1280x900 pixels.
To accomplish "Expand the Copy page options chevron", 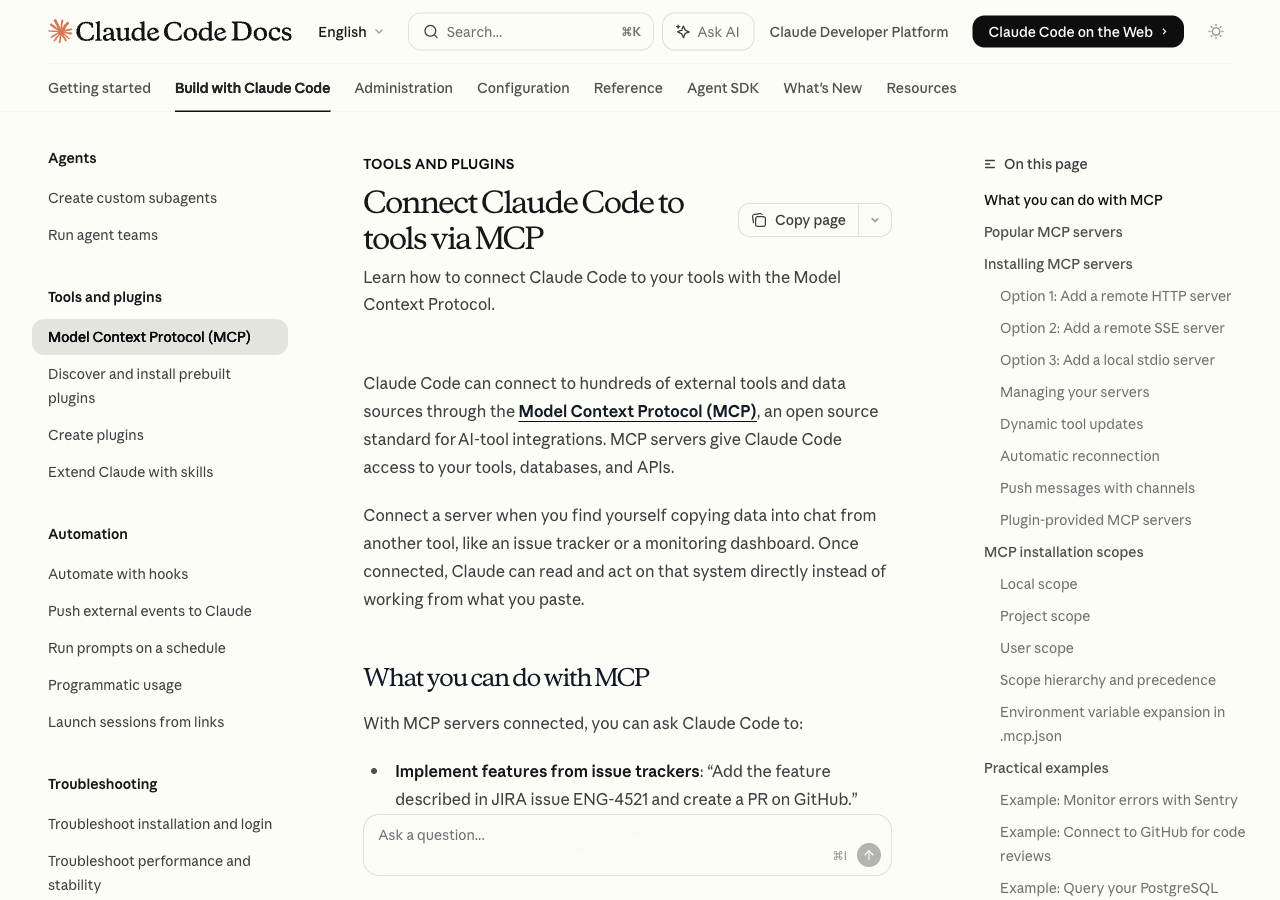I will [x=875, y=220].
